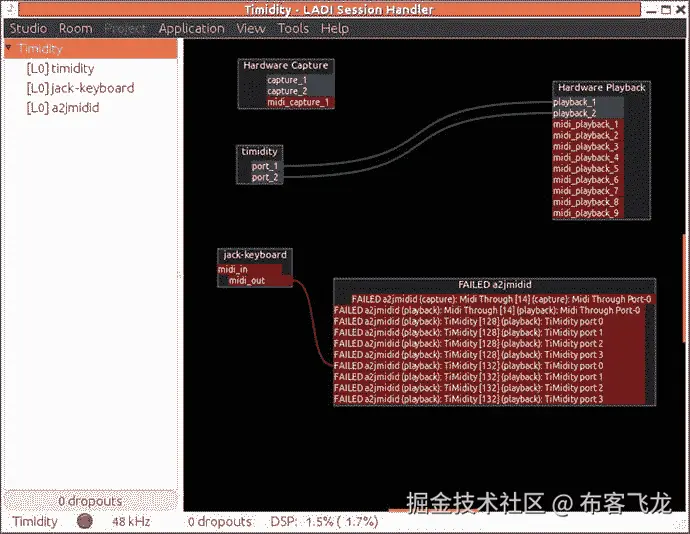Click TiMidity [128] playback port 2 row

(489, 343)
